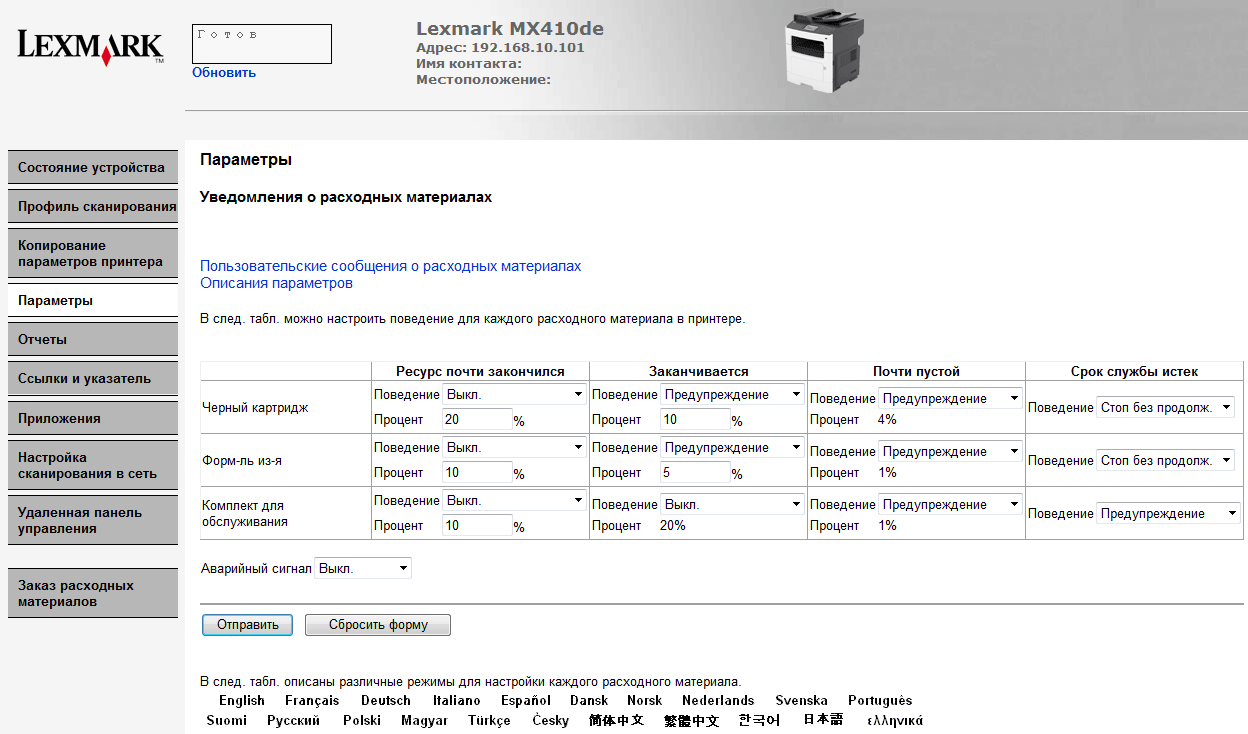Viewport: 1248px width, 734px height.
Task: Open Профиль сканирования menu item
Action: click(93, 206)
